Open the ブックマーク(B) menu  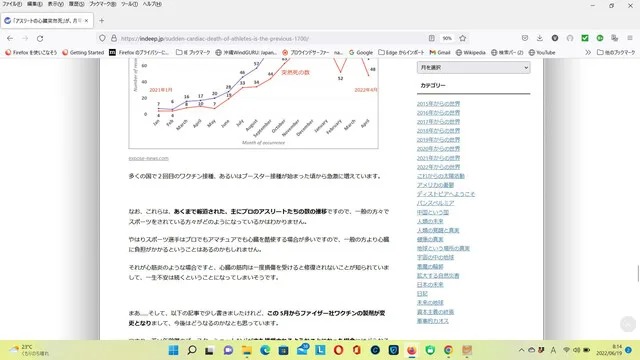102,4
